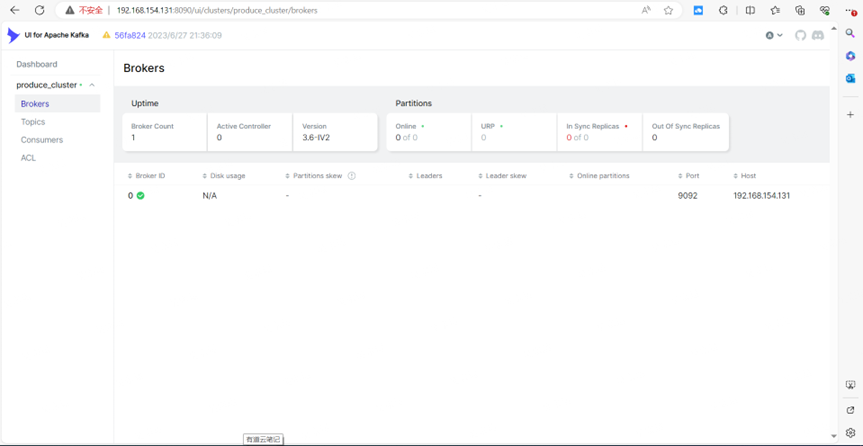
Task: Click the Active Controller card
Action: pyautogui.click(x=250, y=132)
